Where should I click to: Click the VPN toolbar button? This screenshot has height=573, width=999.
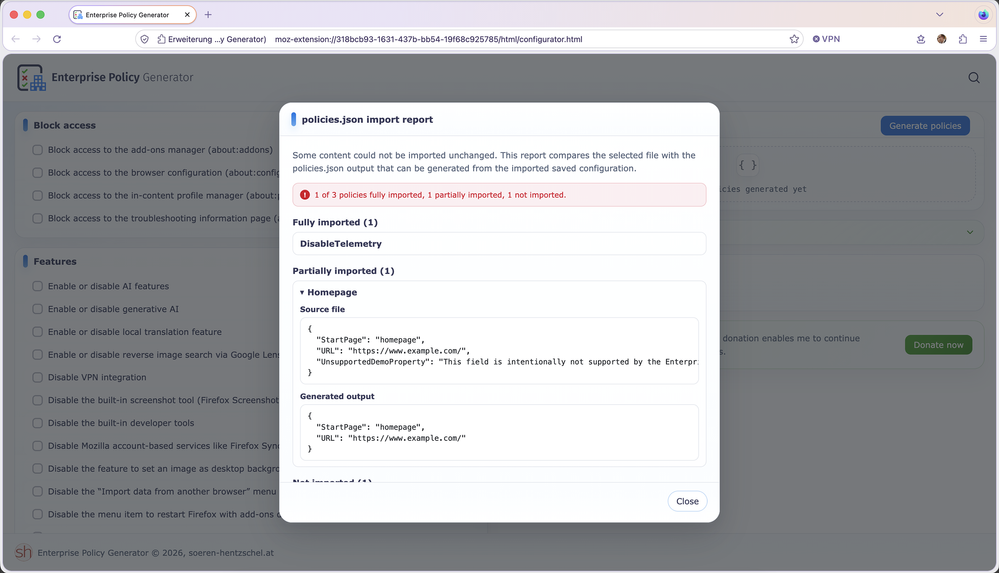(826, 39)
